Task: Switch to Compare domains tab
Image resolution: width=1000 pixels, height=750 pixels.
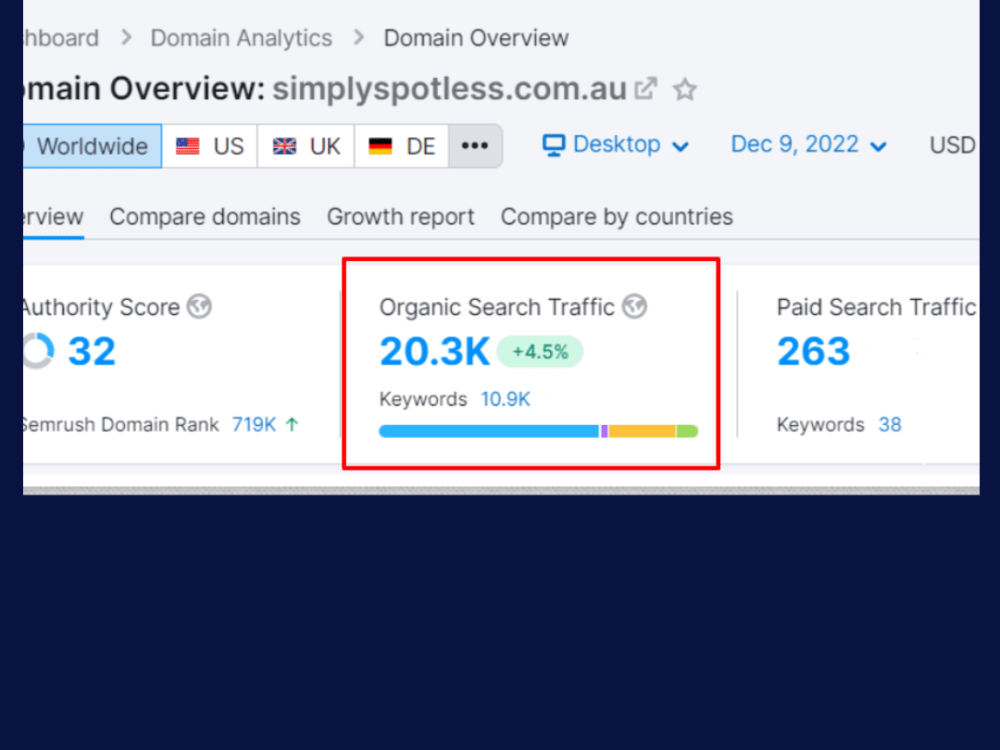Action: 205,217
